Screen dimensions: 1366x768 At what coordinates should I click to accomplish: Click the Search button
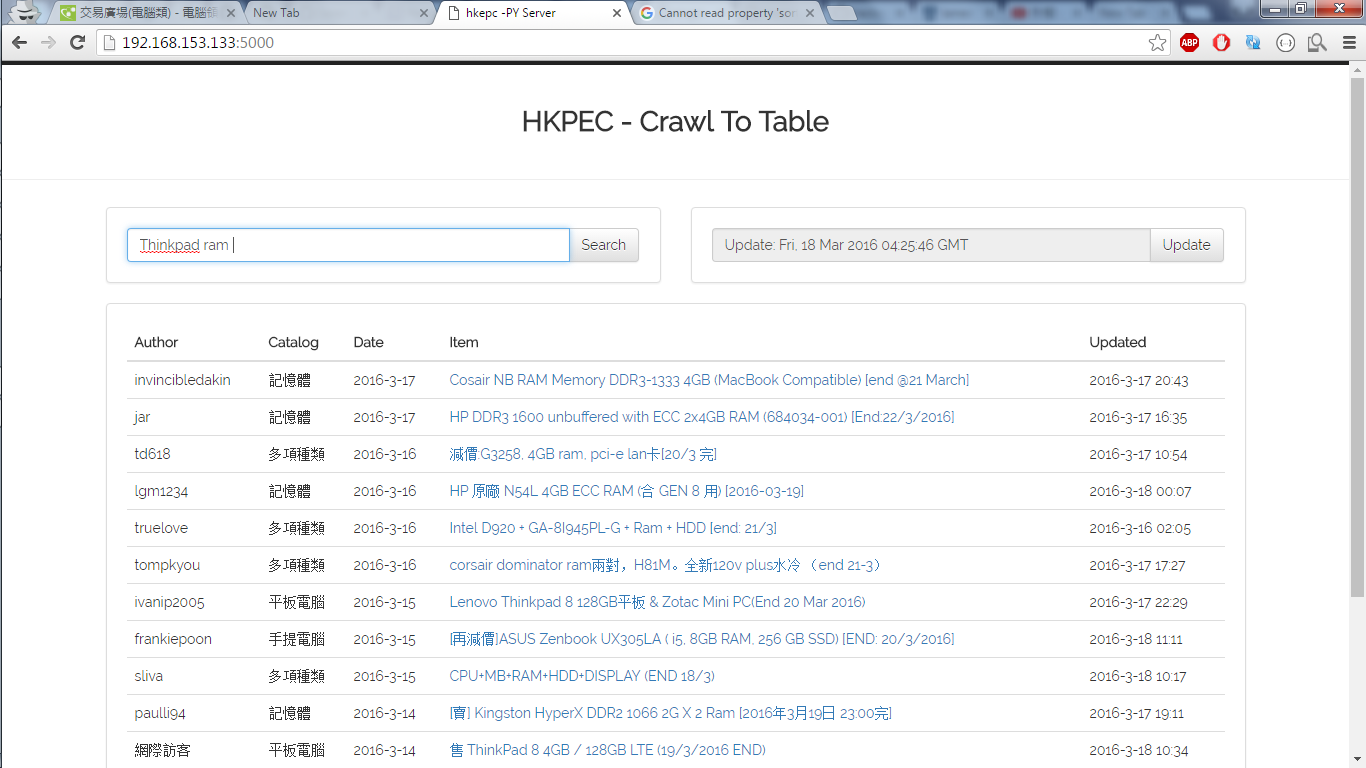point(604,245)
